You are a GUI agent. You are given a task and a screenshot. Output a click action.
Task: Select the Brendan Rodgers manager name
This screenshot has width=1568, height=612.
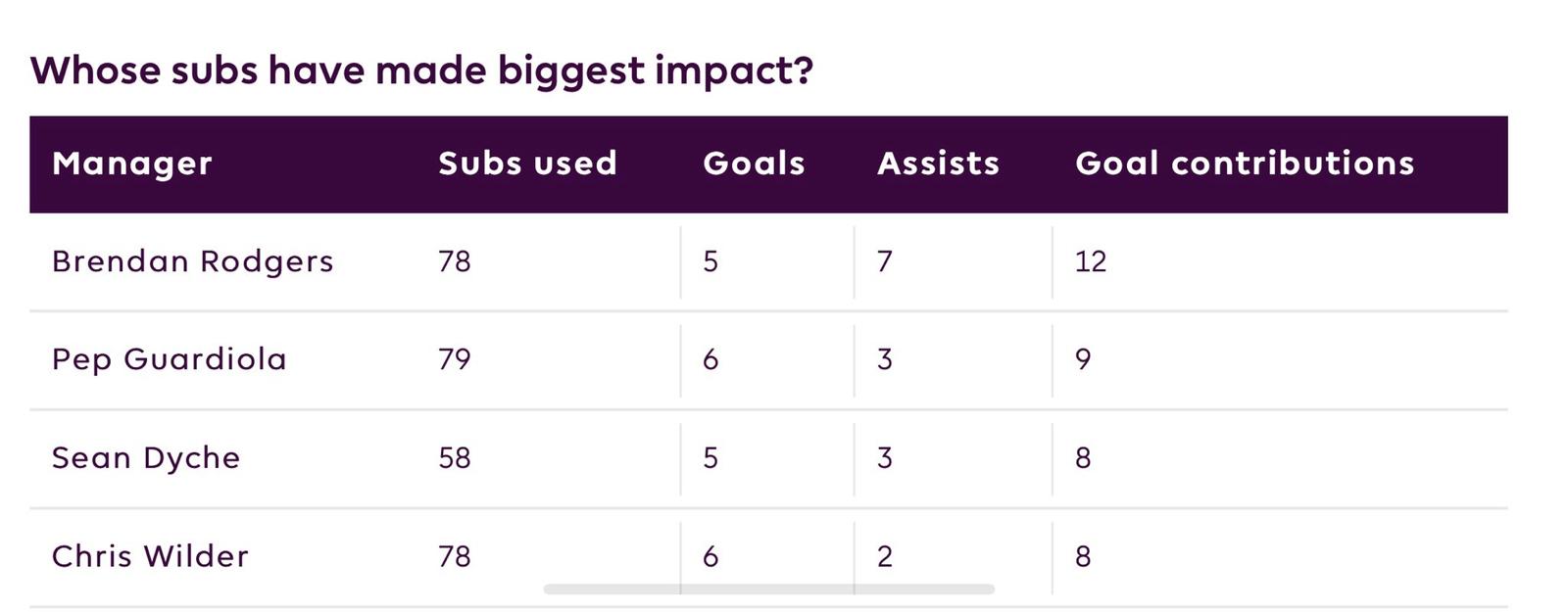coord(192,261)
